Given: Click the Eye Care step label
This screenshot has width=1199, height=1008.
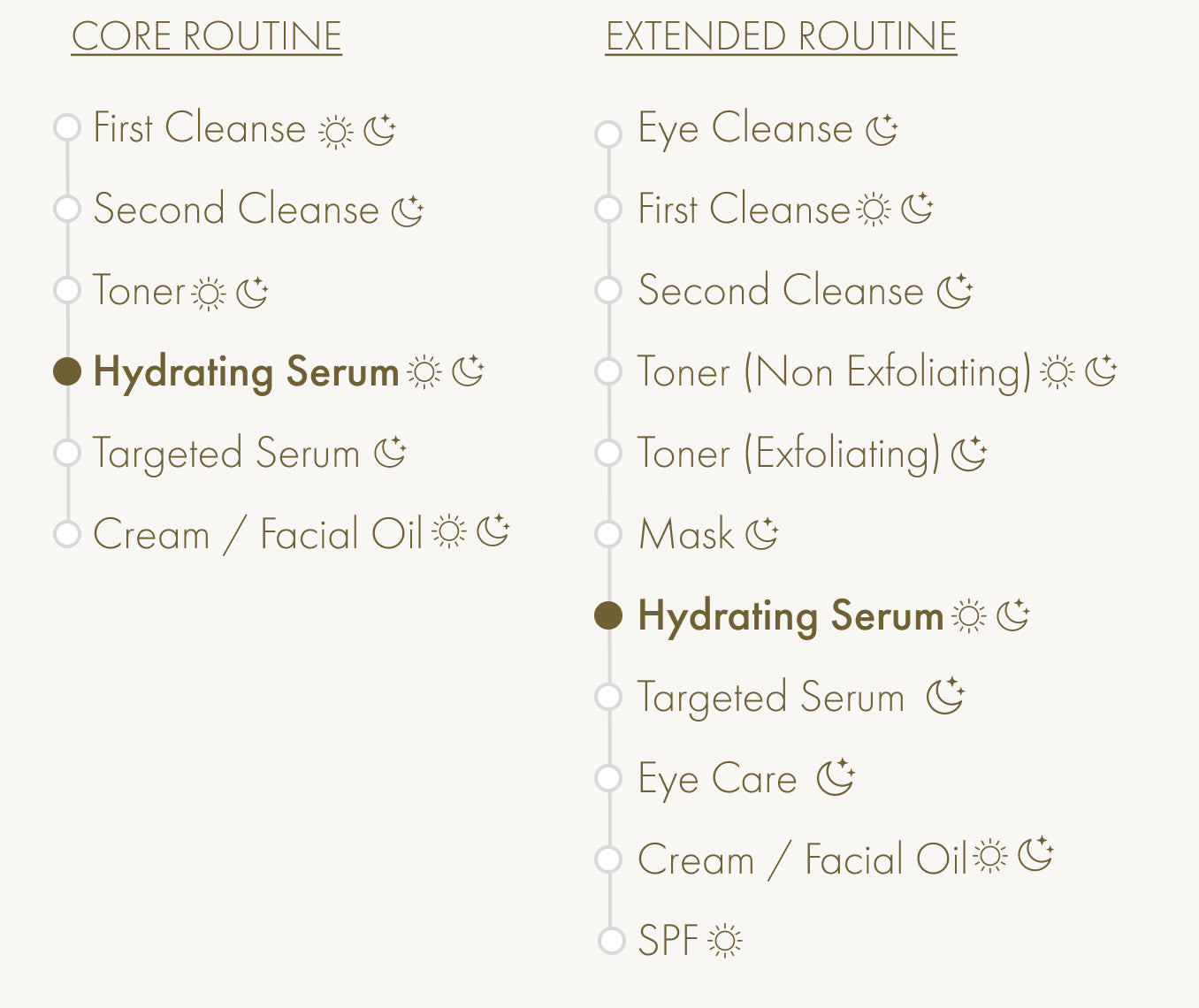Looking at the screenshot, I should pos(717,779).
